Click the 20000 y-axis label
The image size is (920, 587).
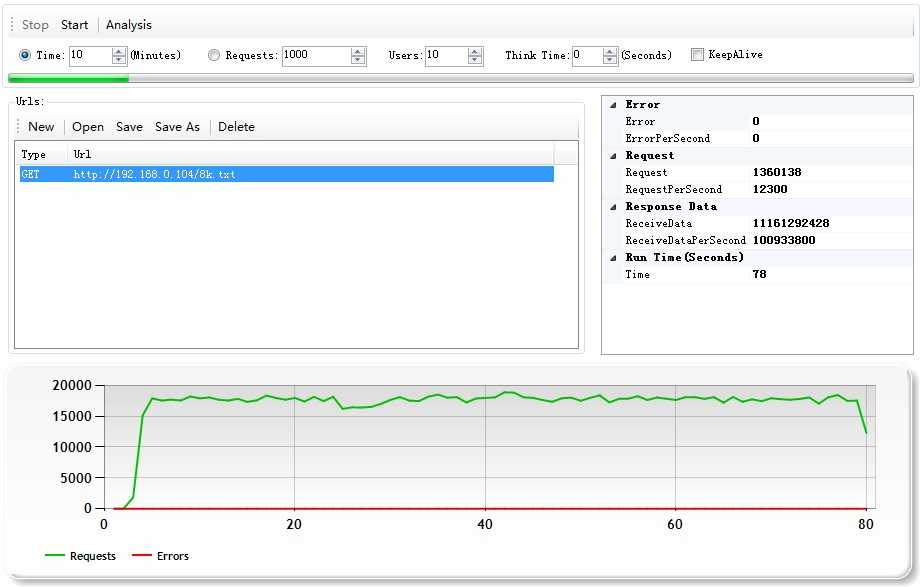coord(72,386)
